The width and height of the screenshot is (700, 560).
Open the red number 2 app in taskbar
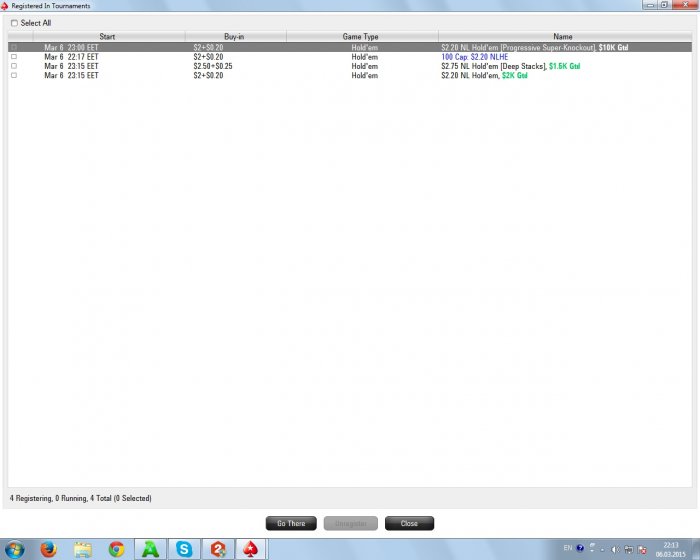click(x=218, y=549)
